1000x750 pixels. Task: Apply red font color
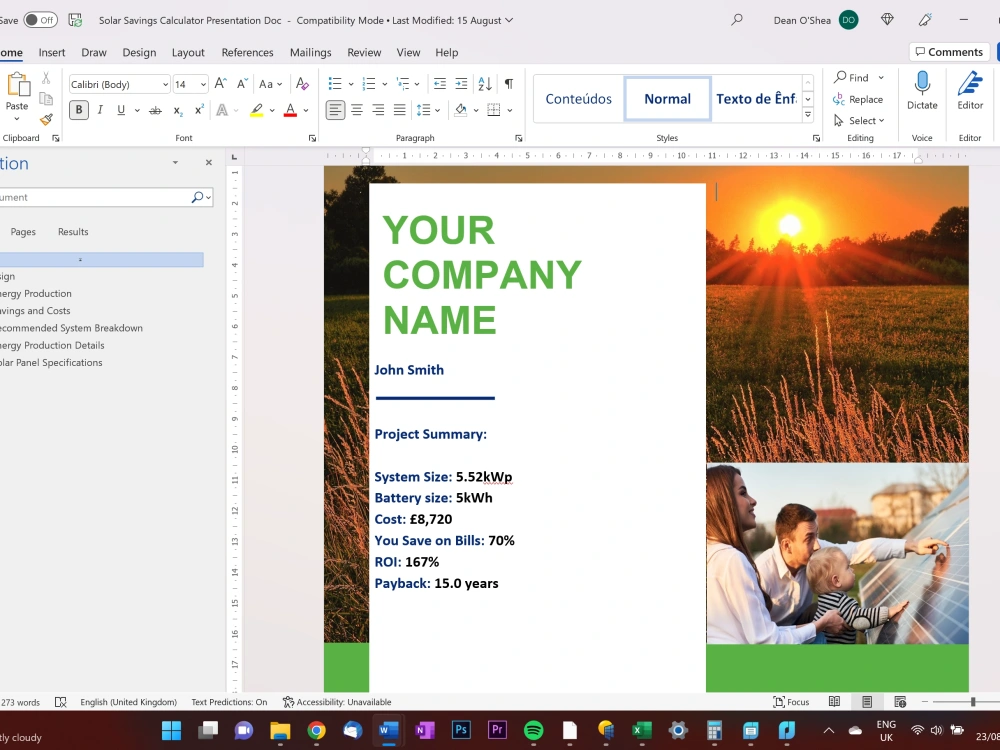[290, 110]
